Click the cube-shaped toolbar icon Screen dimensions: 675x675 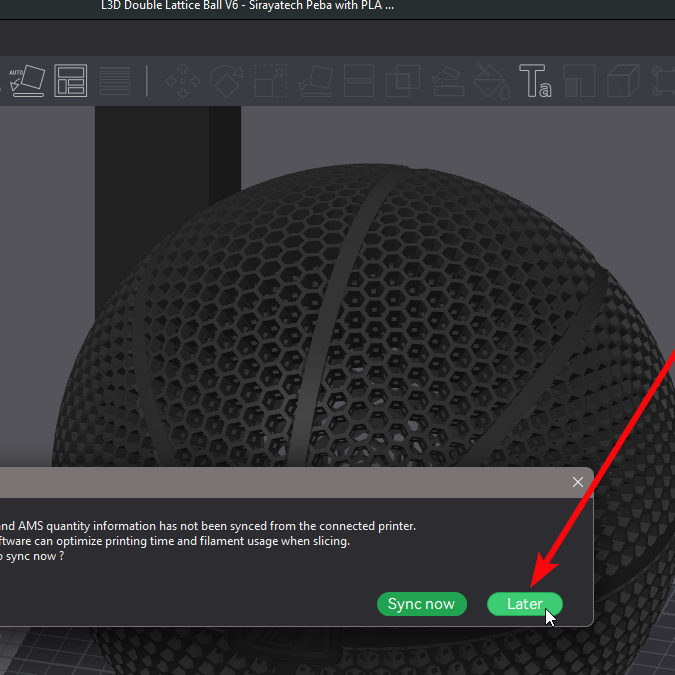pyautogui.click(x=623, y=81)
